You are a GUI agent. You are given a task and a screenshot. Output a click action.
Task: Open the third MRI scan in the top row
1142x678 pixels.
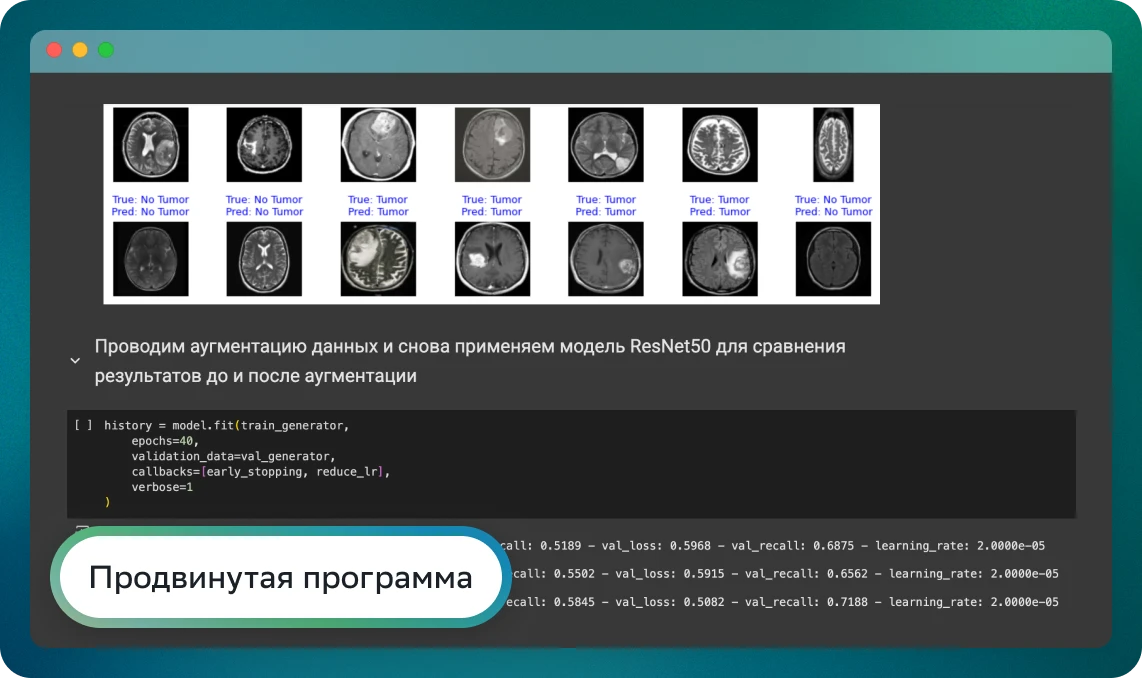pos(378,146)
